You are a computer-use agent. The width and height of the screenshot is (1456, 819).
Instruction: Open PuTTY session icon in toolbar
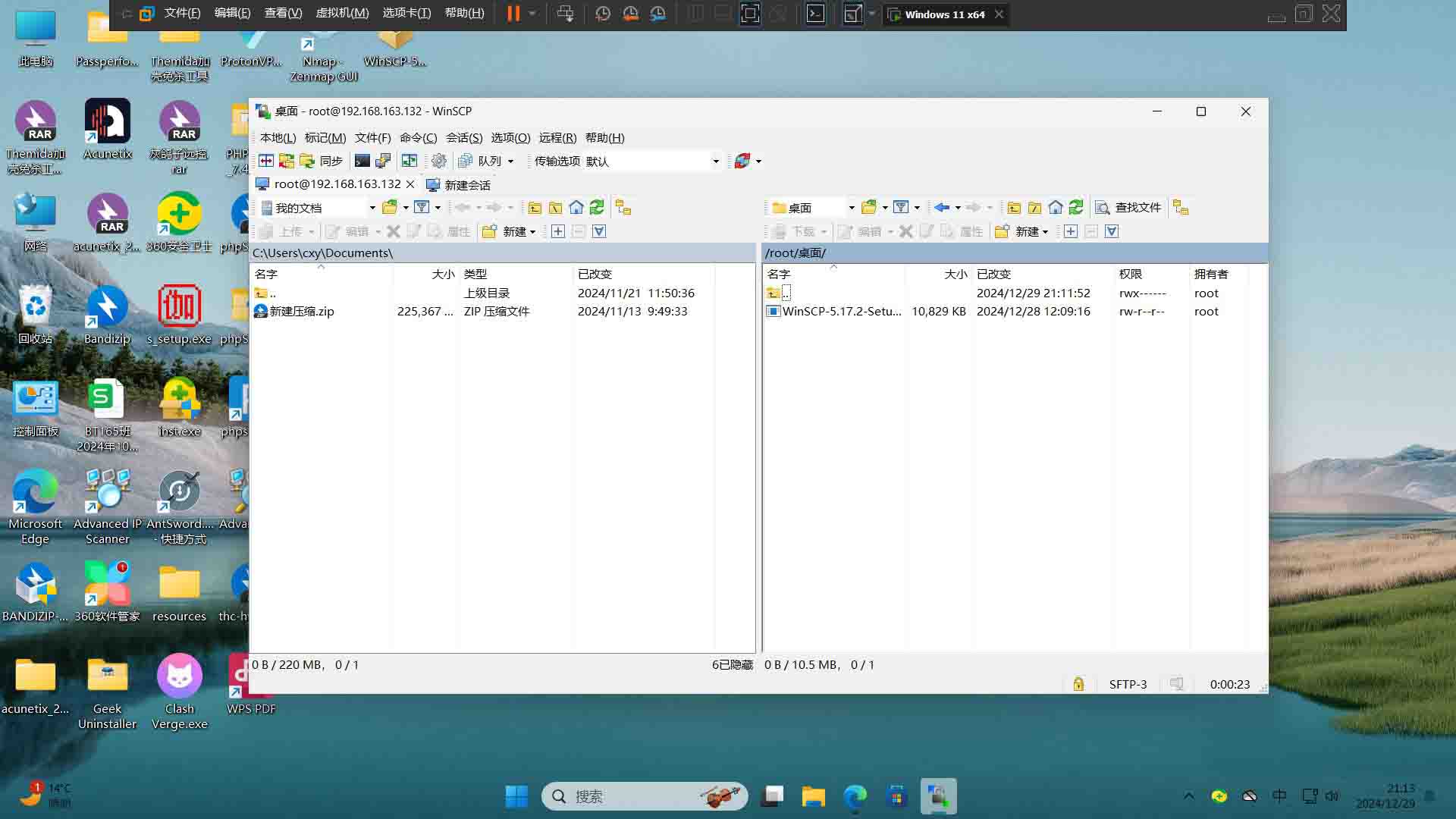pyautogui.click(x=383, y=161)
